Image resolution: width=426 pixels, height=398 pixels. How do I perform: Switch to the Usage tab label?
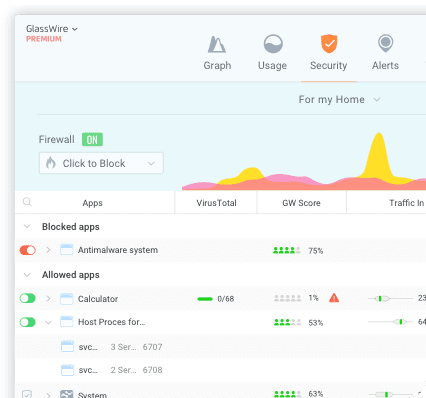(272, 65)
